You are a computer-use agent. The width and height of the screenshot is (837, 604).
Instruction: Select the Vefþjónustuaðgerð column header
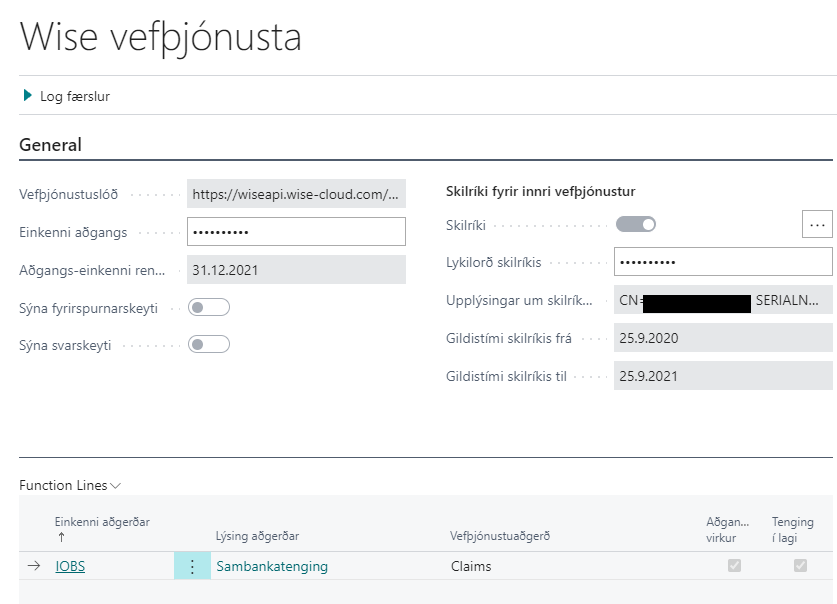498,536
